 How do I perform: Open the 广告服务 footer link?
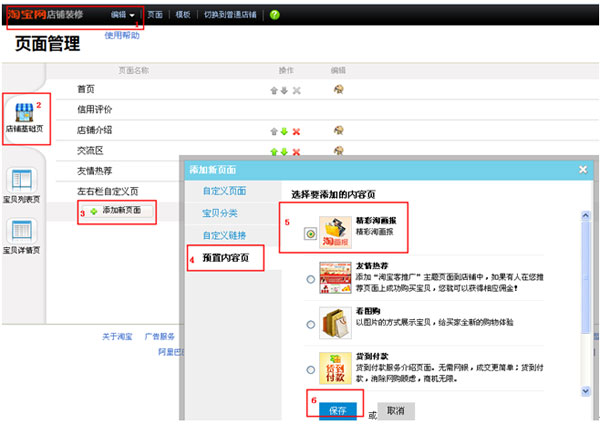[x=159, y=337]
